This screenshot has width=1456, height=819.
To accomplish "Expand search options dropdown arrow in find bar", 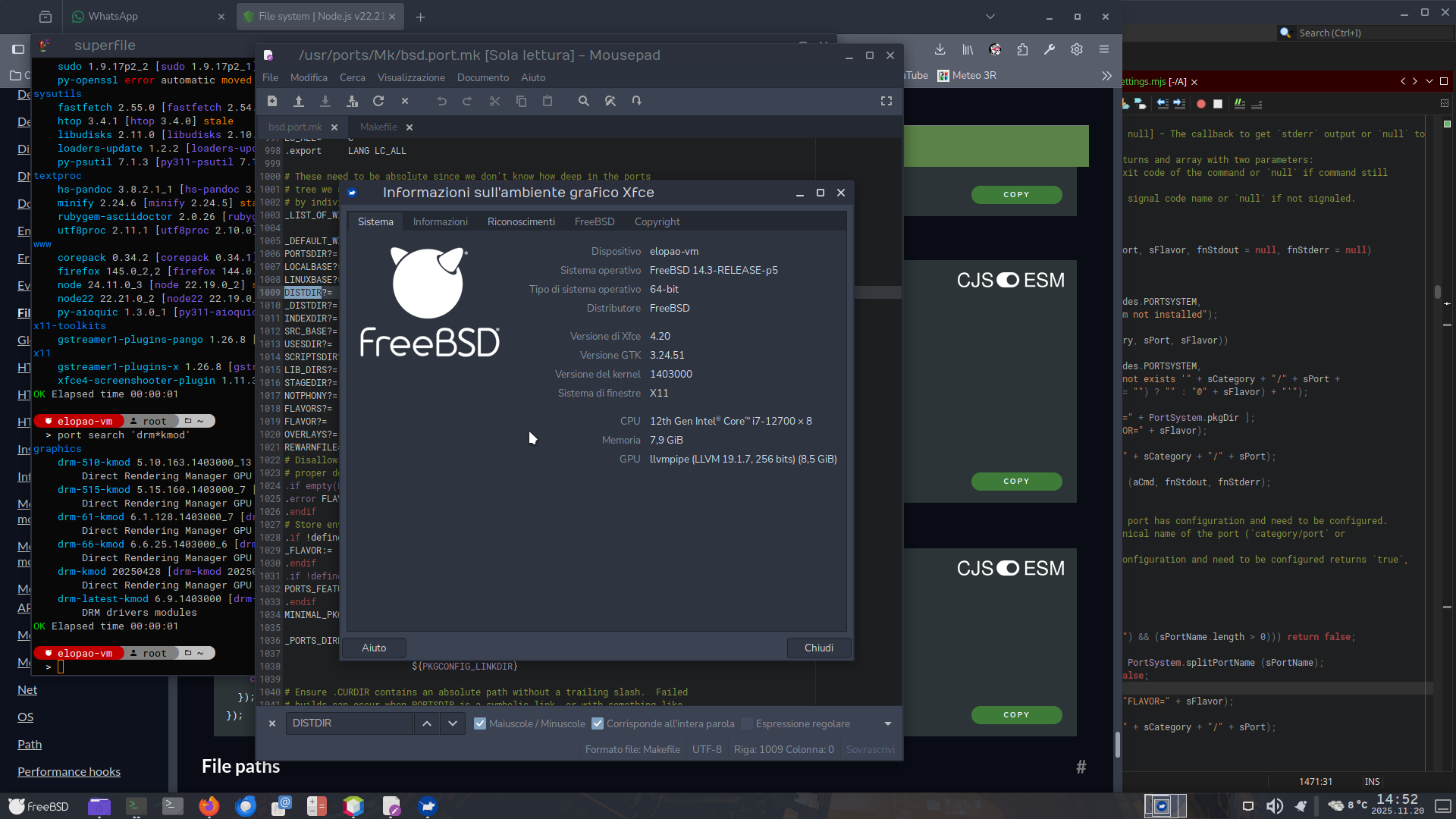I will pyautogui.click(x=887, y=723).
